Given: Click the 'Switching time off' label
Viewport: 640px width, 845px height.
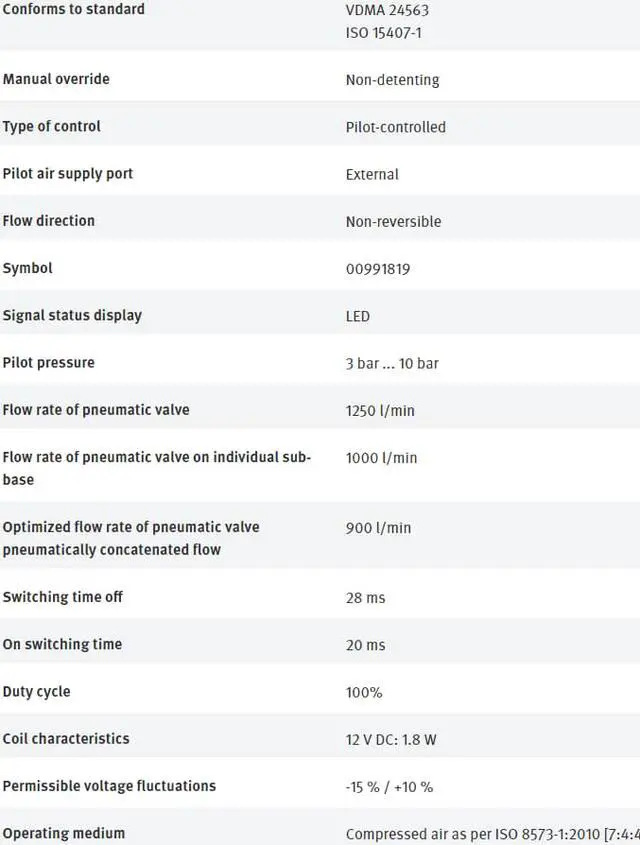Looking at the screenshot, I should (x=63, y=598).
